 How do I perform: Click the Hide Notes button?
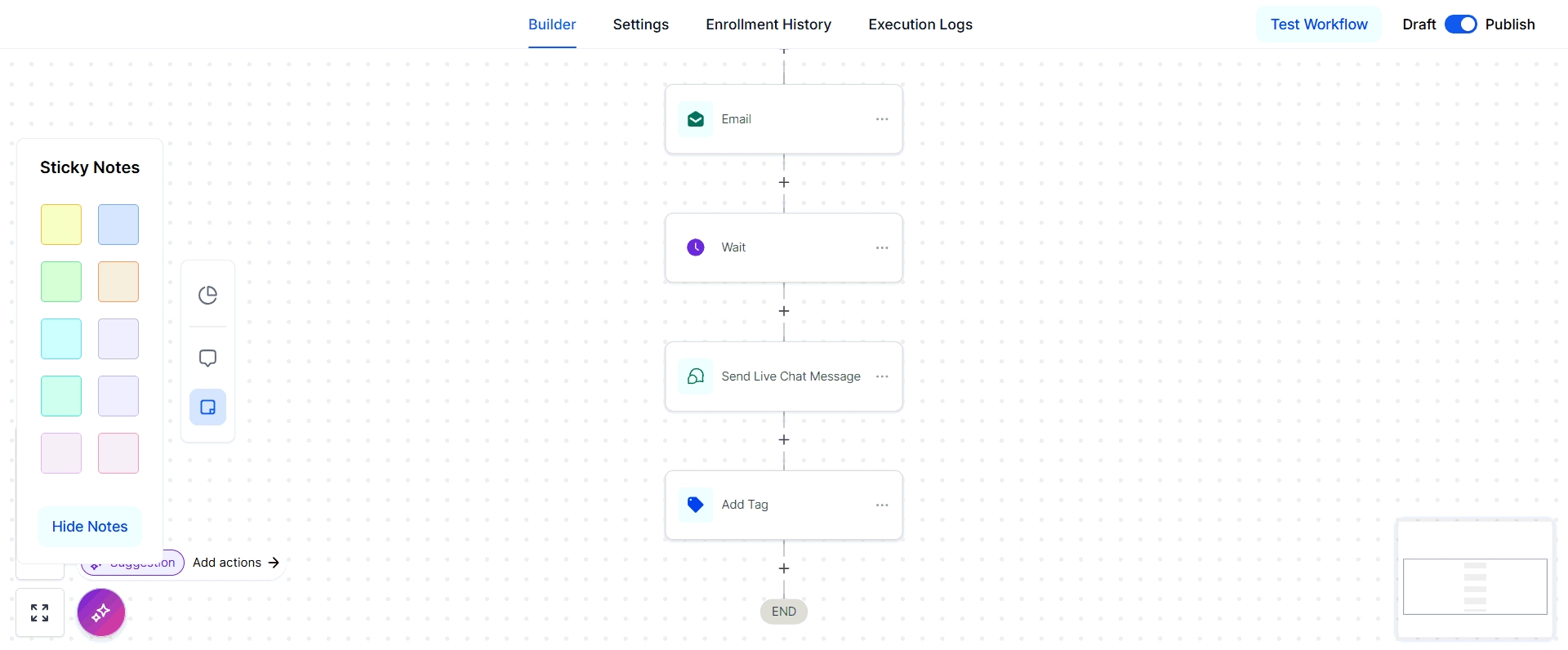click(x=90, y=527)
